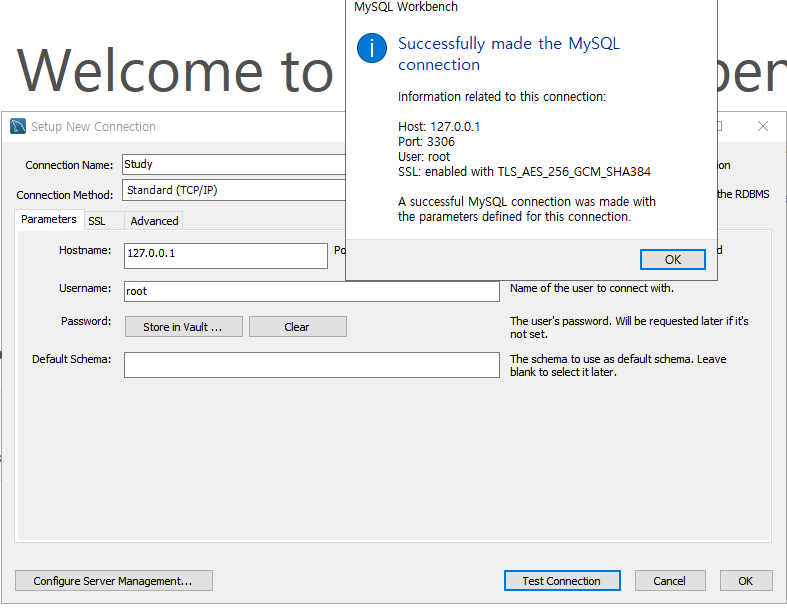Click the blue information icon in the dialog
The height and width of the screenshot is (608, 787).
tap(371, 48)
